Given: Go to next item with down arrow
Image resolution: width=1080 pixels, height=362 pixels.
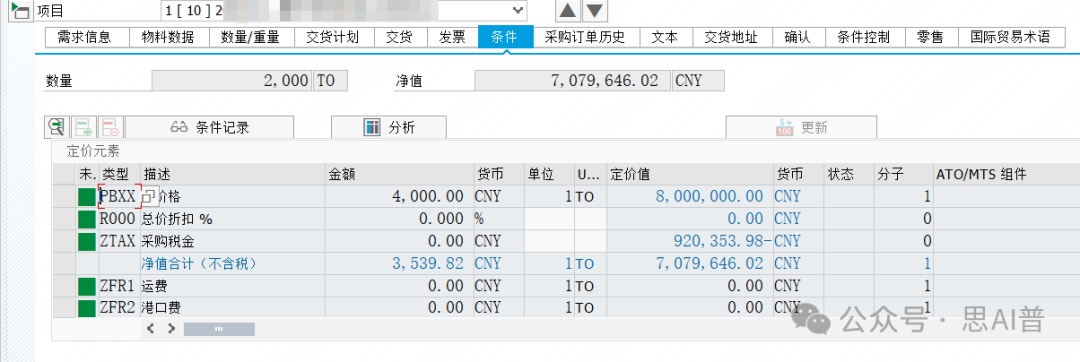Looking at the screenshot, I should click(x=594, y=10).
